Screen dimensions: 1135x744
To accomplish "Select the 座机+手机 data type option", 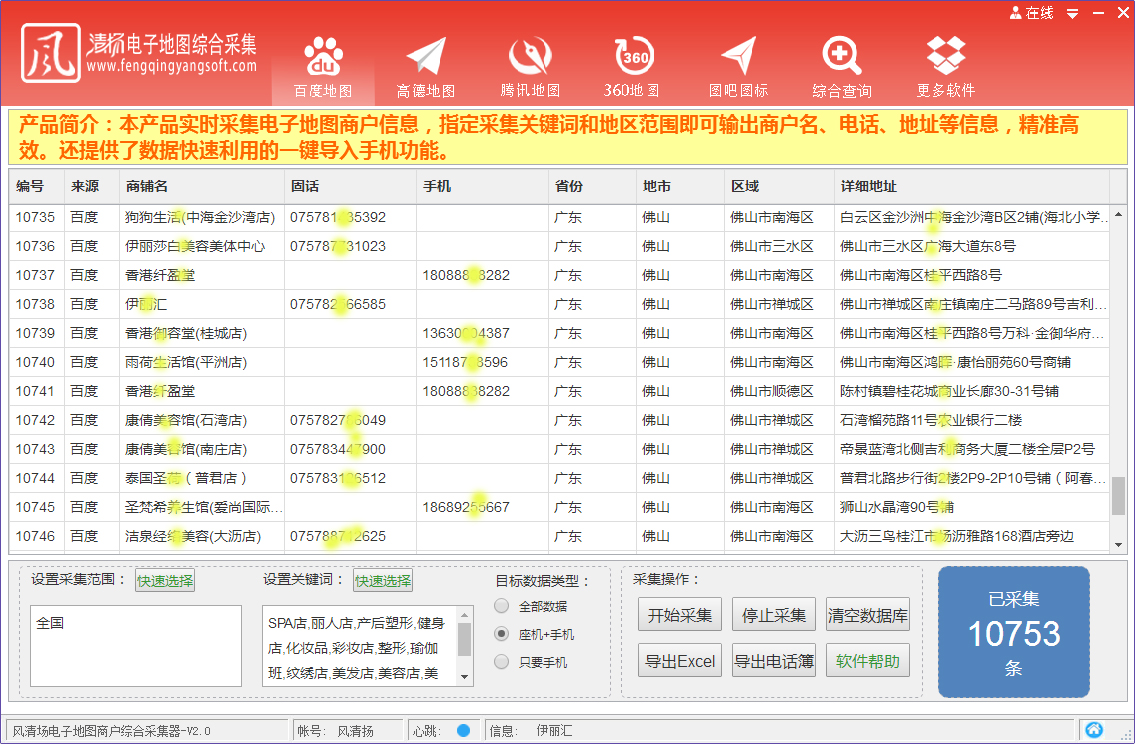I will point(501,632).
